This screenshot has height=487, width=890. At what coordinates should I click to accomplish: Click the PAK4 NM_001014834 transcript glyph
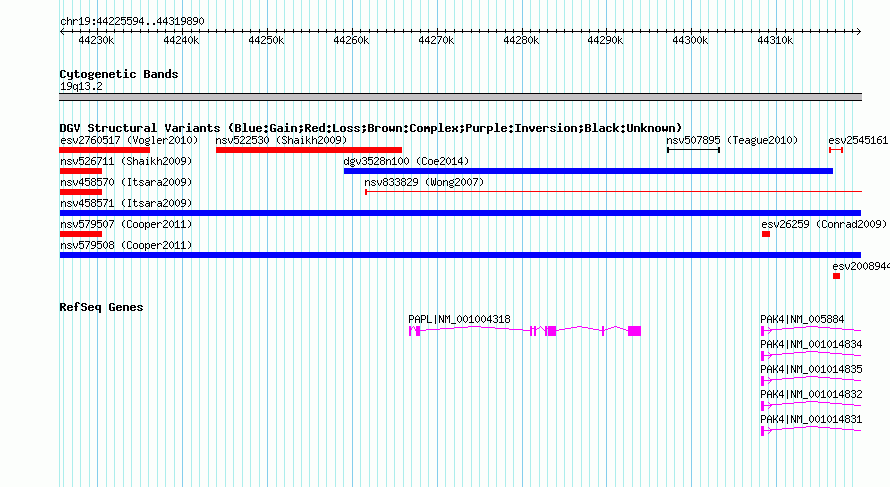[811, 356]
